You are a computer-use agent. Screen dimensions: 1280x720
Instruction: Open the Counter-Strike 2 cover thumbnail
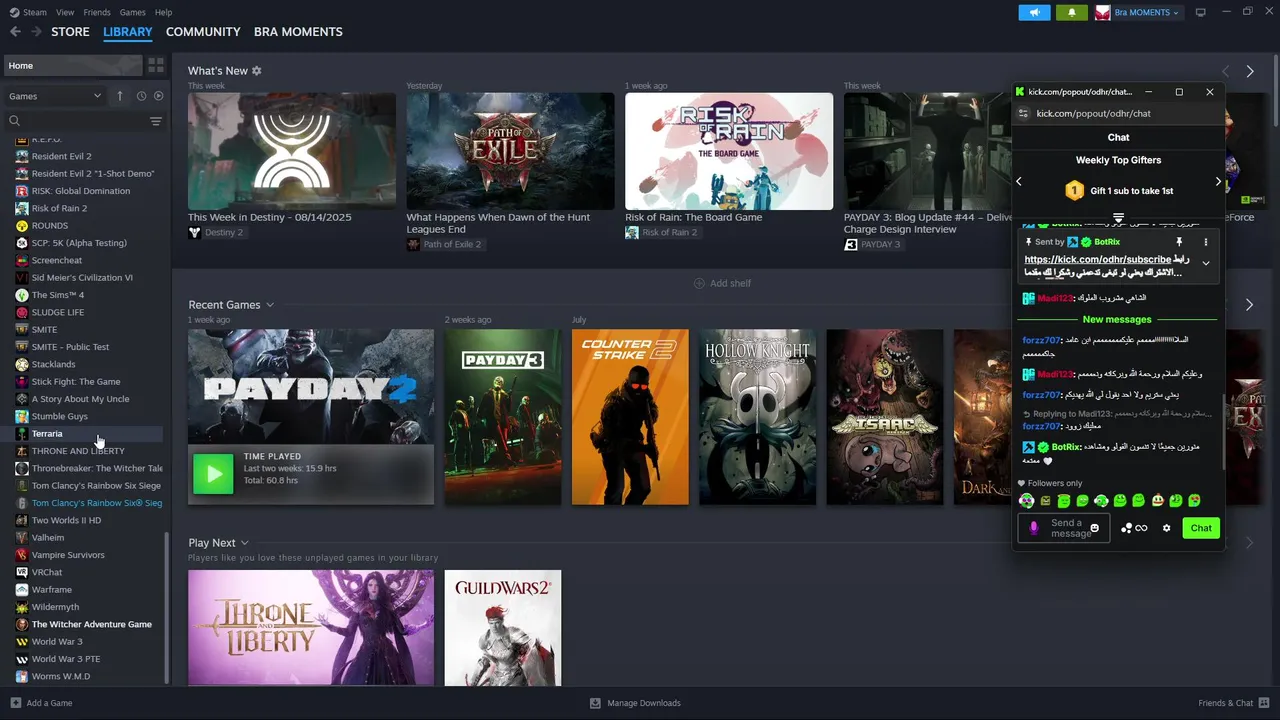click(630, 417)
